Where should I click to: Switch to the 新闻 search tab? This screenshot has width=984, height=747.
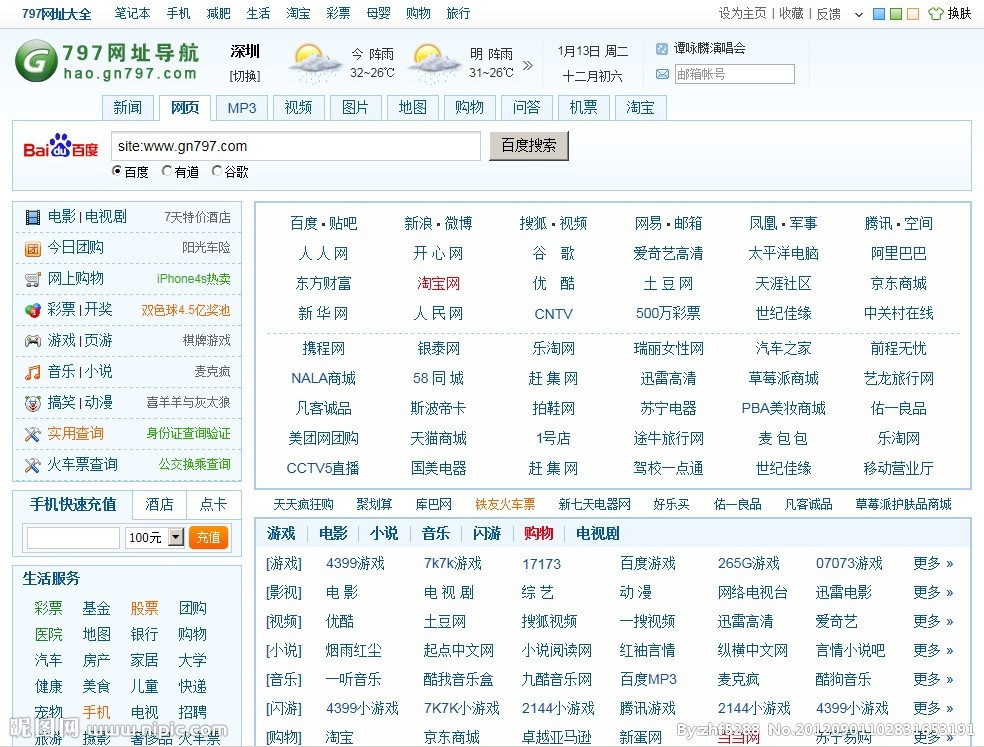[x=128, y=108]
